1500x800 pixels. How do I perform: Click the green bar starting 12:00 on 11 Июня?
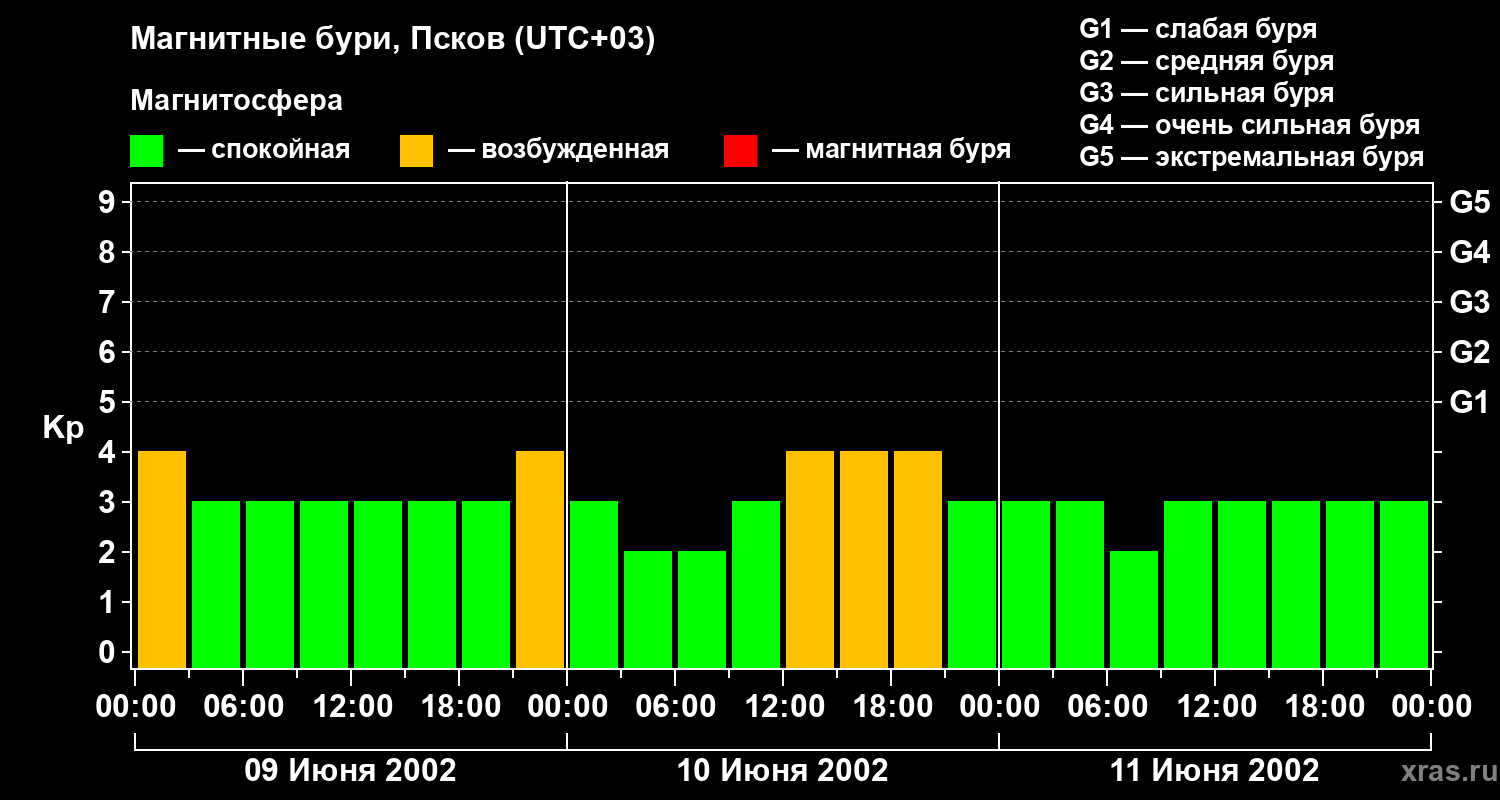coord(1242,585)
